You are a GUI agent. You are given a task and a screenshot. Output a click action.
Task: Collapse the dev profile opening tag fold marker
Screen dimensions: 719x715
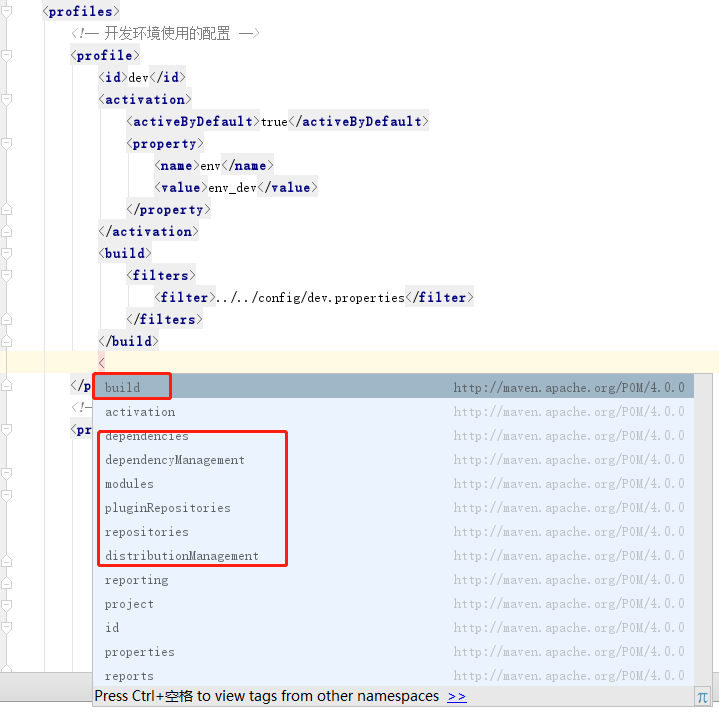pos(6,55)
